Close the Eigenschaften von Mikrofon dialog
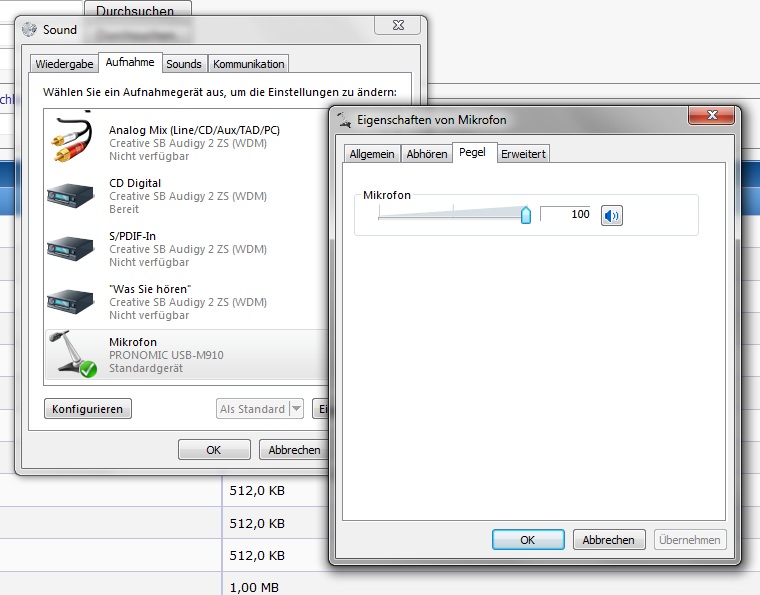This screenshot has height=595, width=760. 712,115
